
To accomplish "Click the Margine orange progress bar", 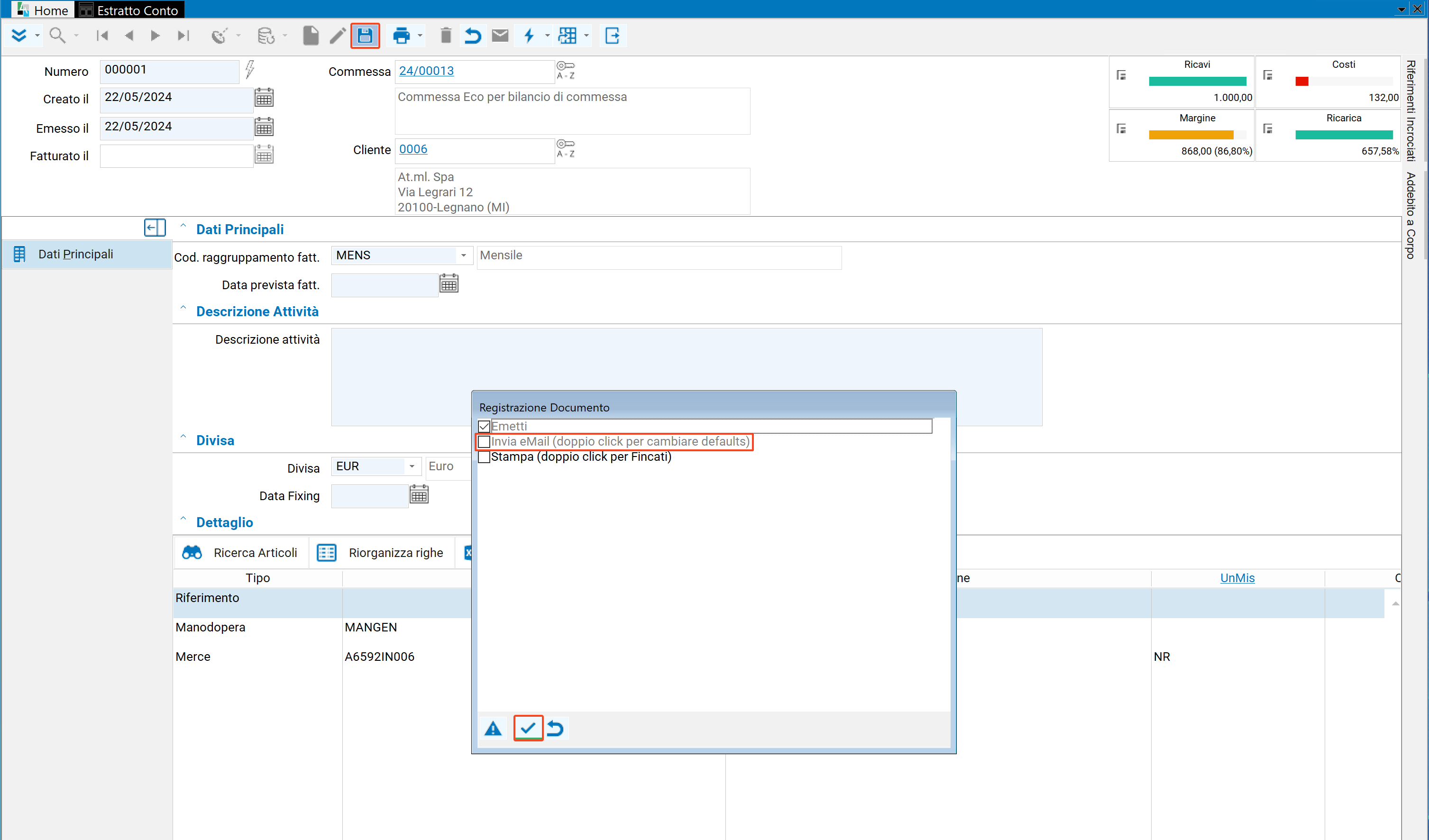I will point(1191,135).
